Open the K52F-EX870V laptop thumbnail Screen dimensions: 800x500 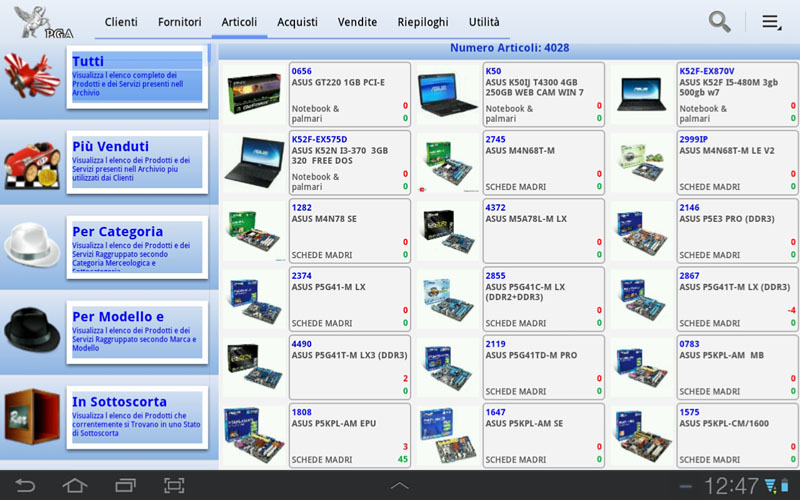pos(641,94)
